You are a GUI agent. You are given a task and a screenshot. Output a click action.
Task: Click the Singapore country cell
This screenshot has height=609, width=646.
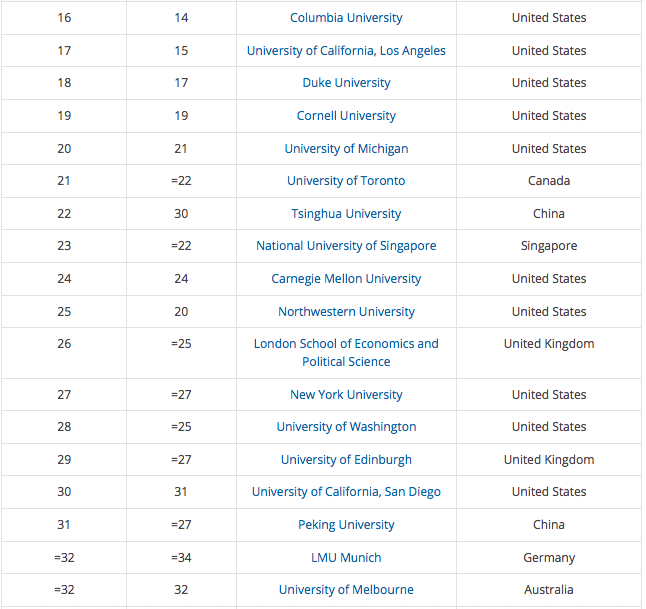pyautogui.click(x=549, y=246)
